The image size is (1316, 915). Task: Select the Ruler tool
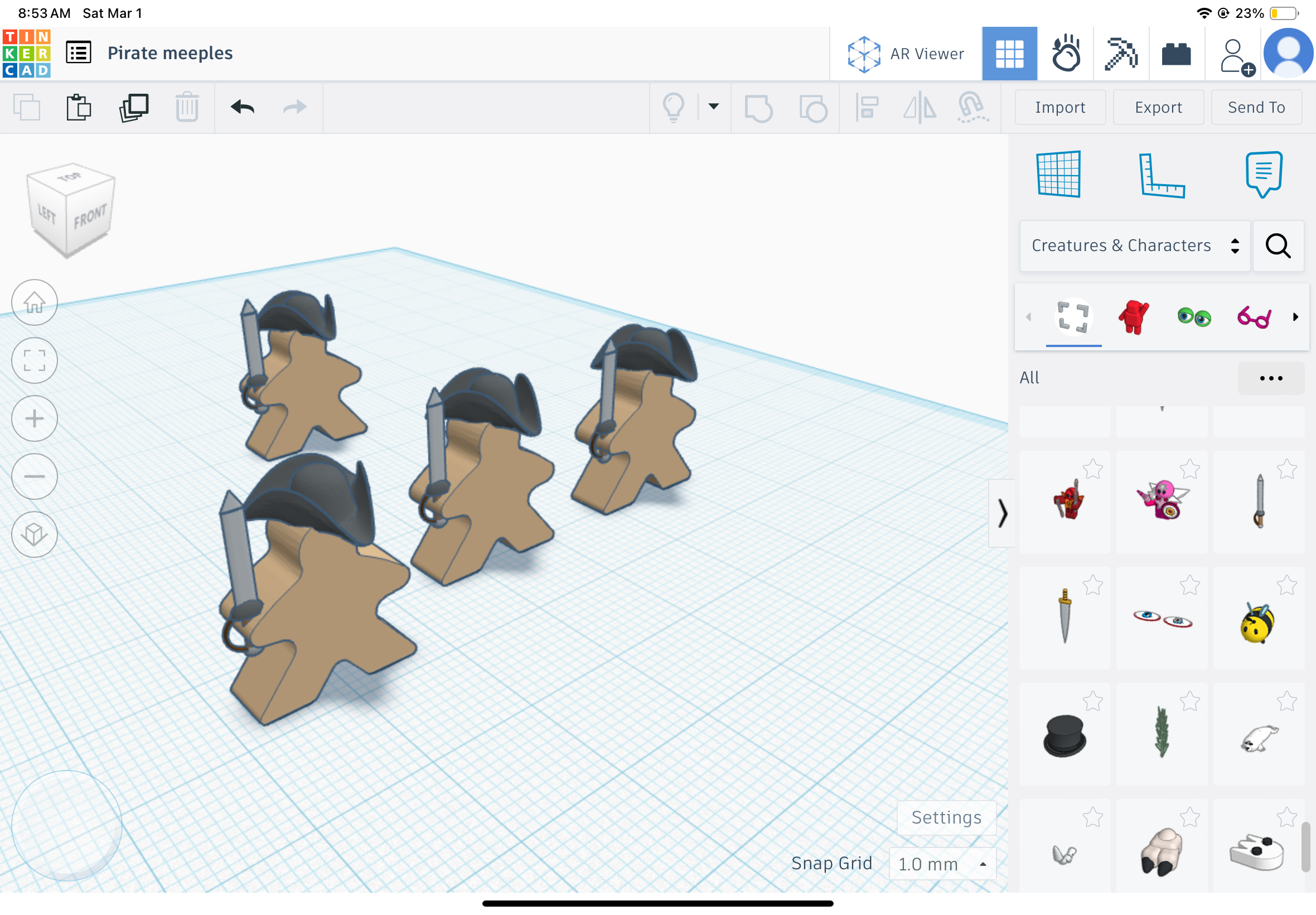tap(1162, 175)
